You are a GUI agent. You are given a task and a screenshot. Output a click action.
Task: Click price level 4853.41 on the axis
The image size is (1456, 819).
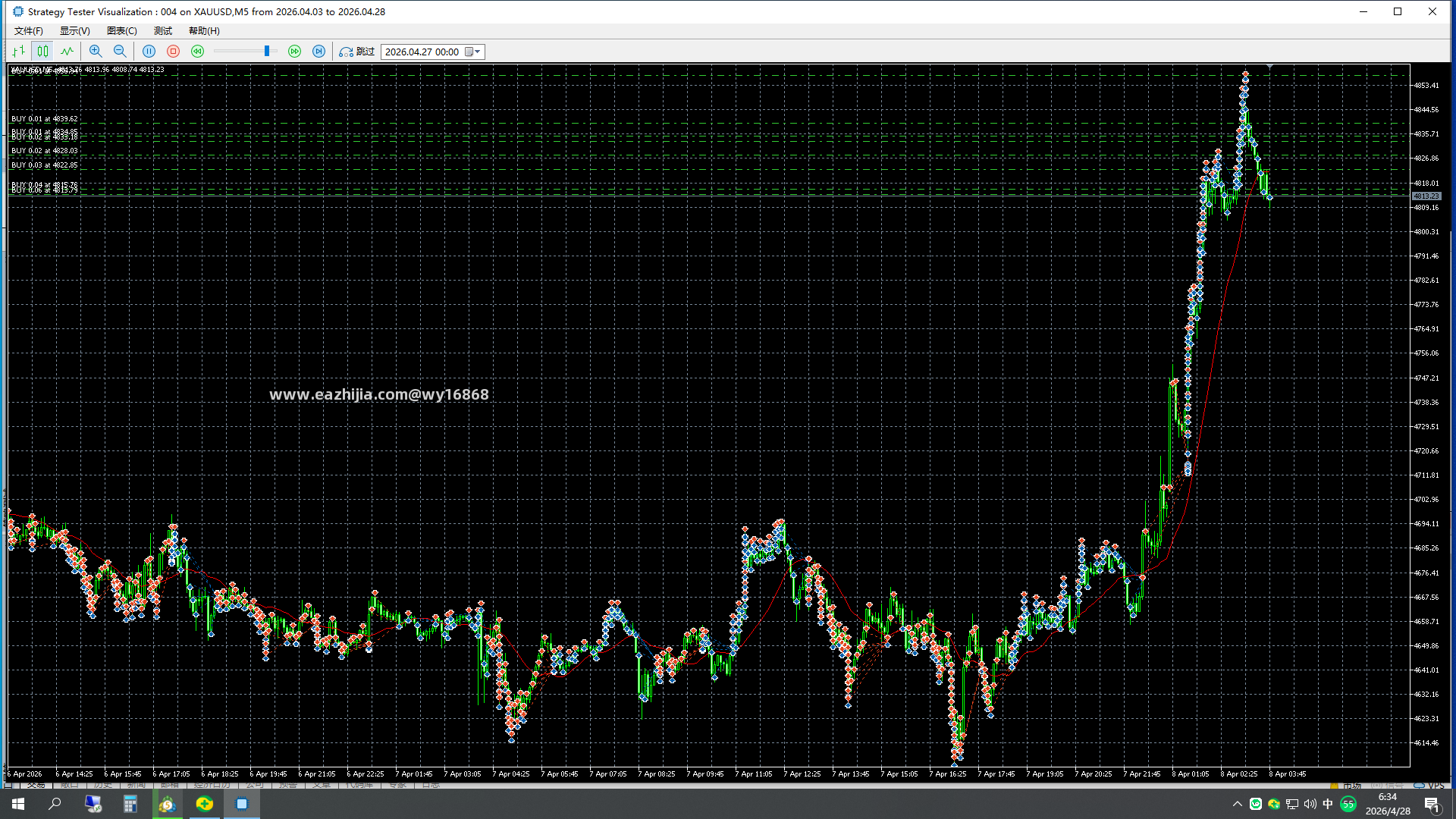1426,86
